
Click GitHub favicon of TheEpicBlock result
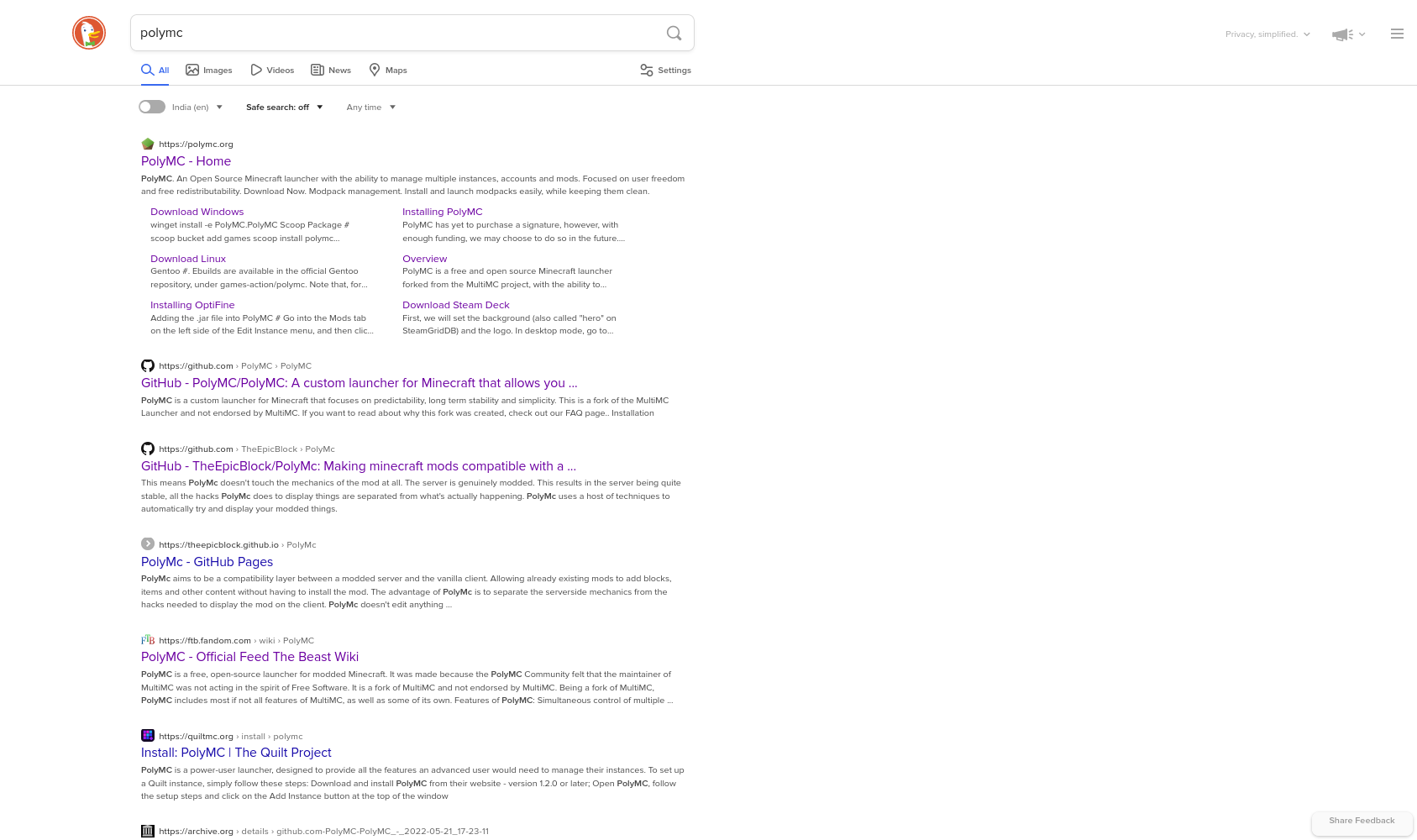(x=148, y=449)
